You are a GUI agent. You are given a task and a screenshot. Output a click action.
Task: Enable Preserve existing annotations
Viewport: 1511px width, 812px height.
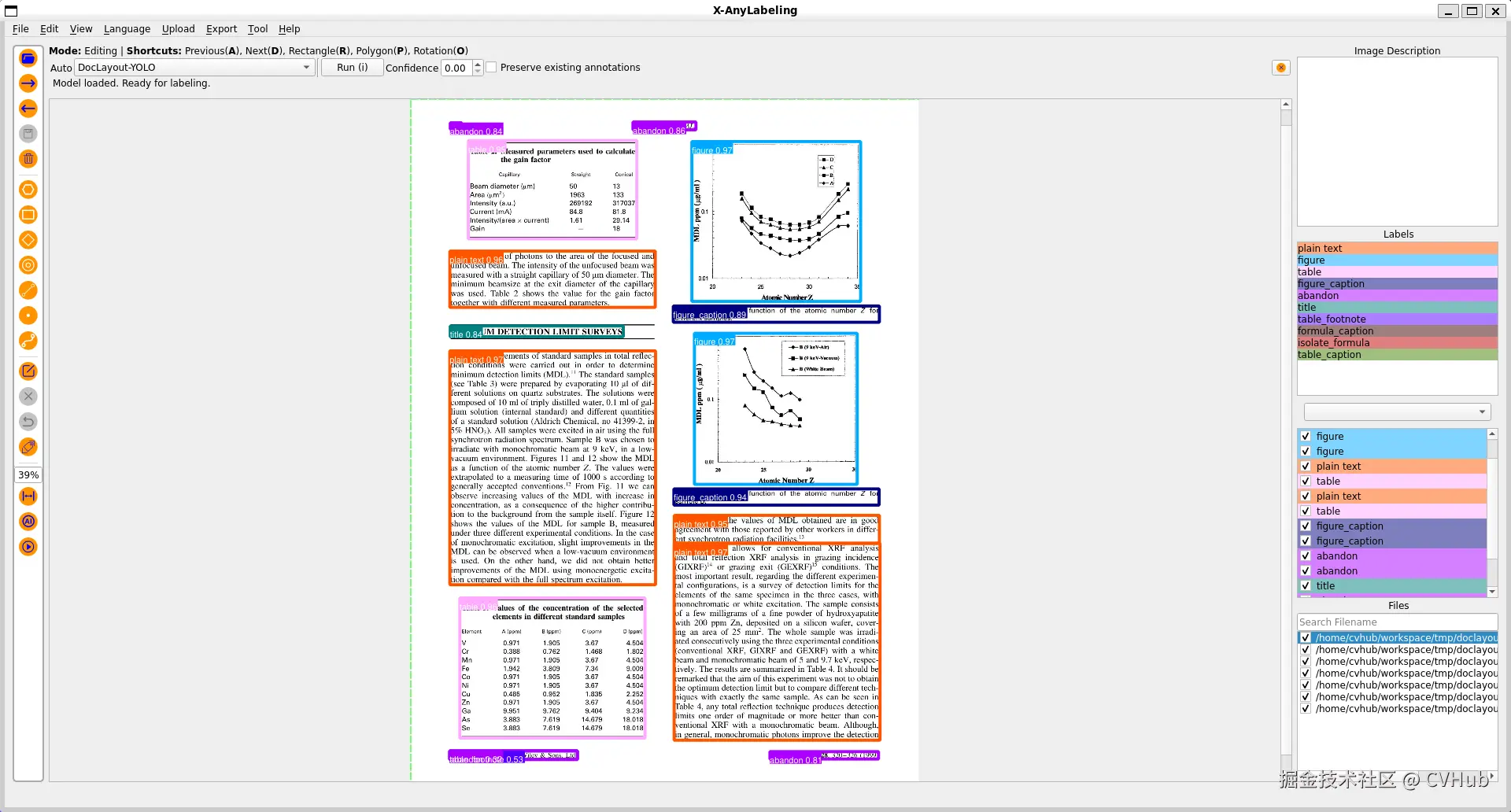[492, 68]
